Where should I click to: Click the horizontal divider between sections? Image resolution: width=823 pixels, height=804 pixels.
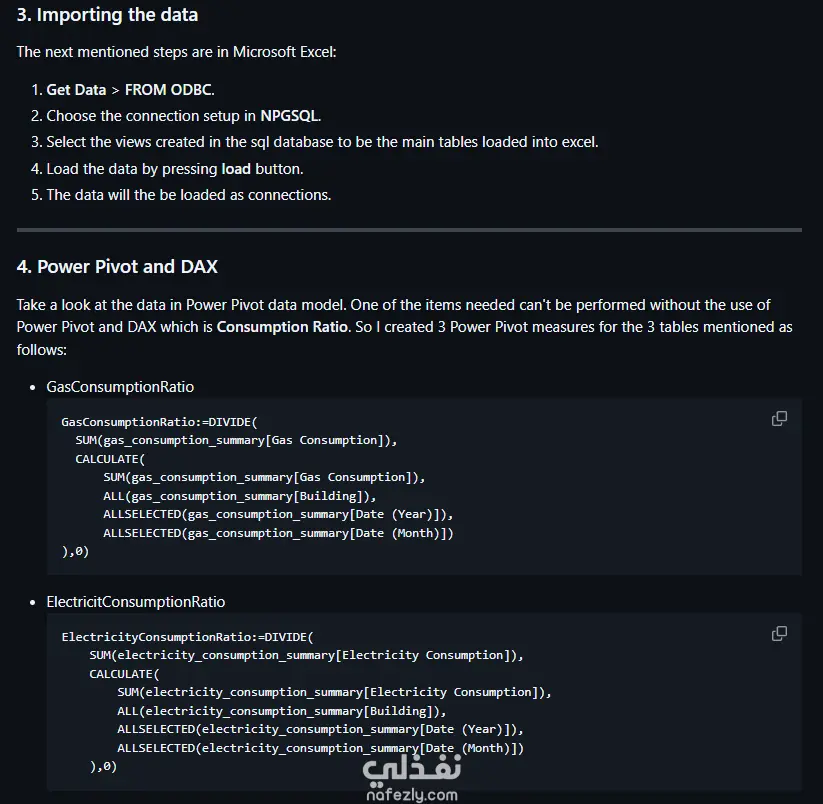click(x=409, y=230)
